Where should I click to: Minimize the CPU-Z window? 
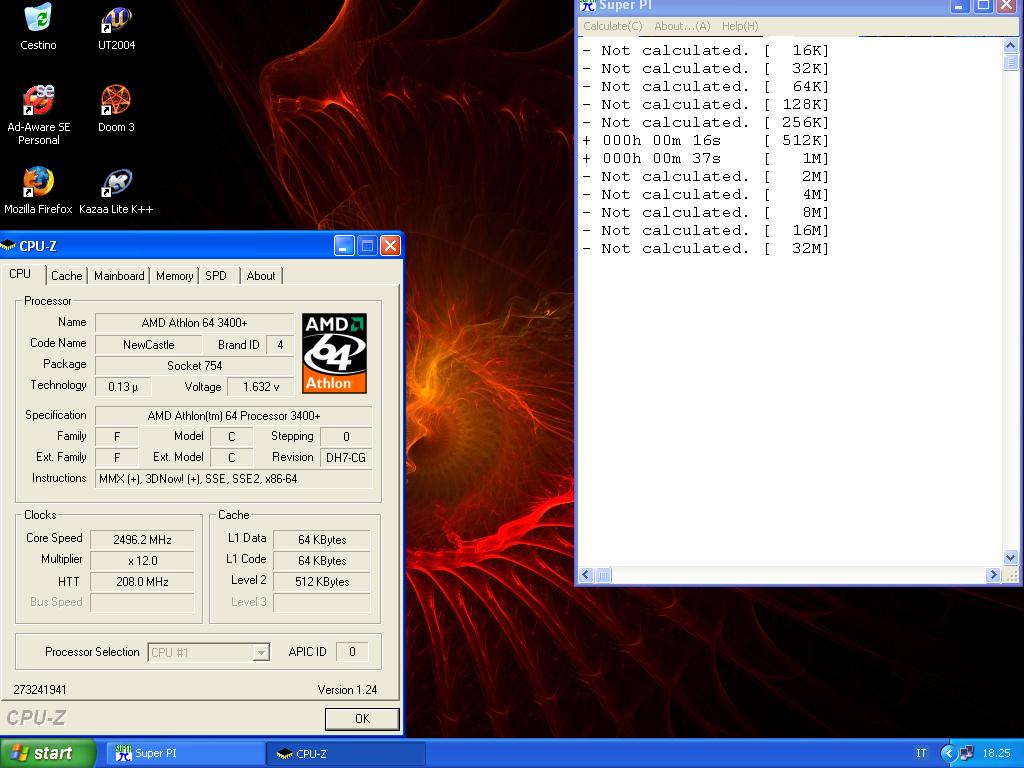[344, 246]
